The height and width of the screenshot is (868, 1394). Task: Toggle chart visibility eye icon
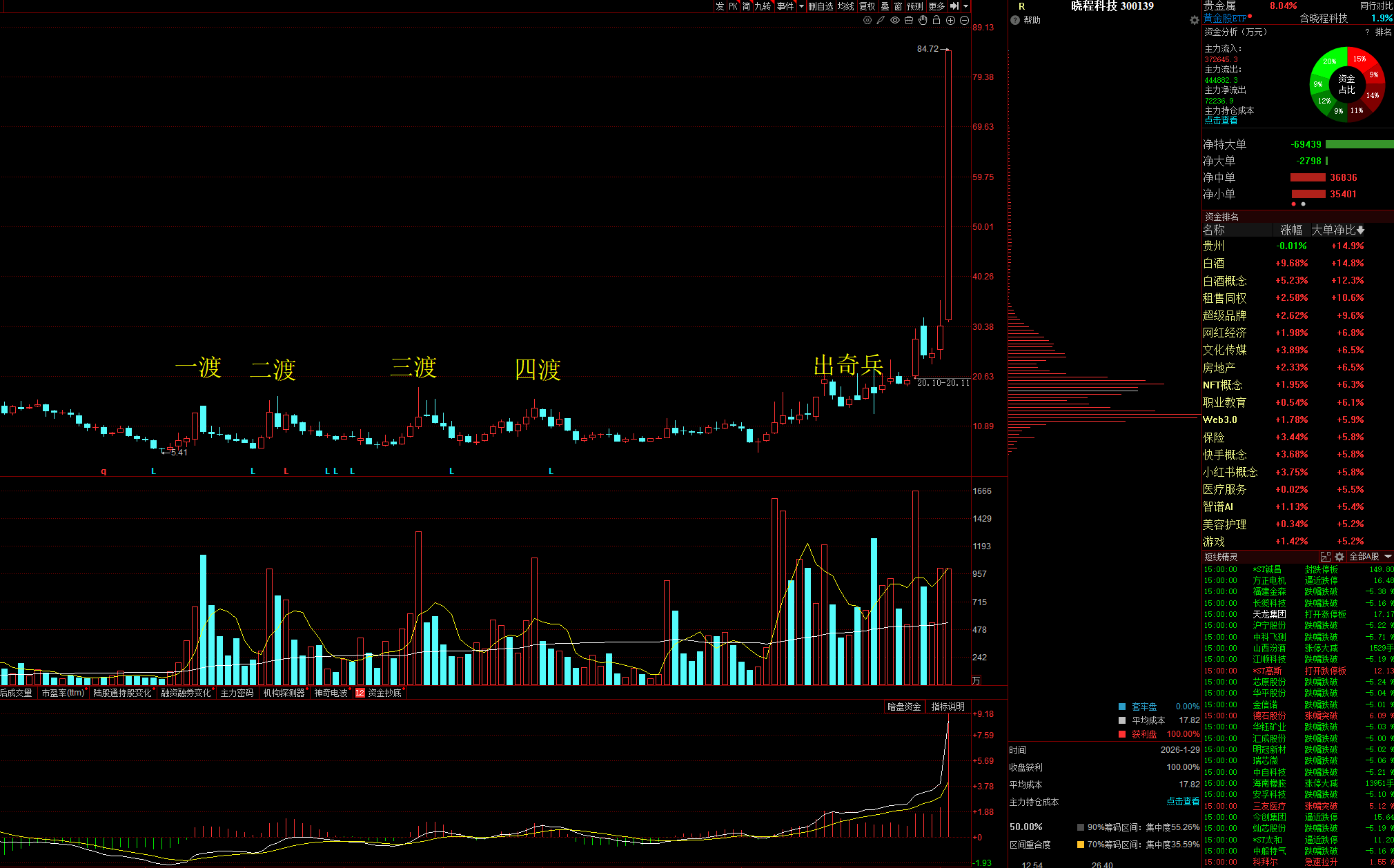(895, 21)
